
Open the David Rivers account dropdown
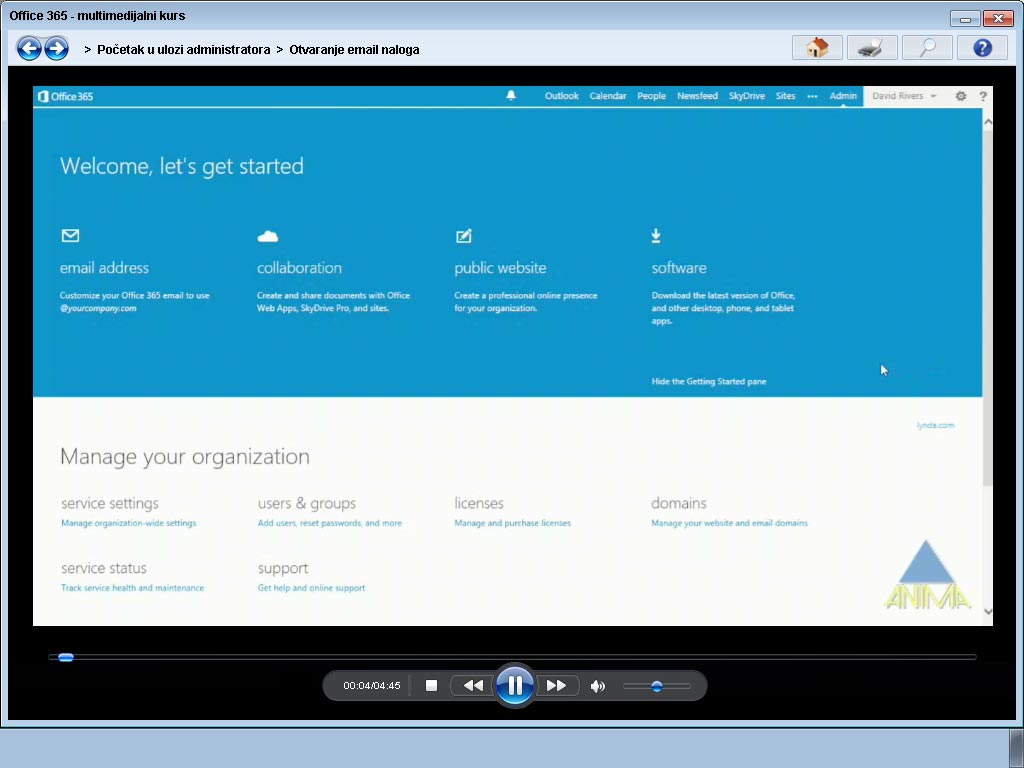pyautogui.click(x=899, y=95)
